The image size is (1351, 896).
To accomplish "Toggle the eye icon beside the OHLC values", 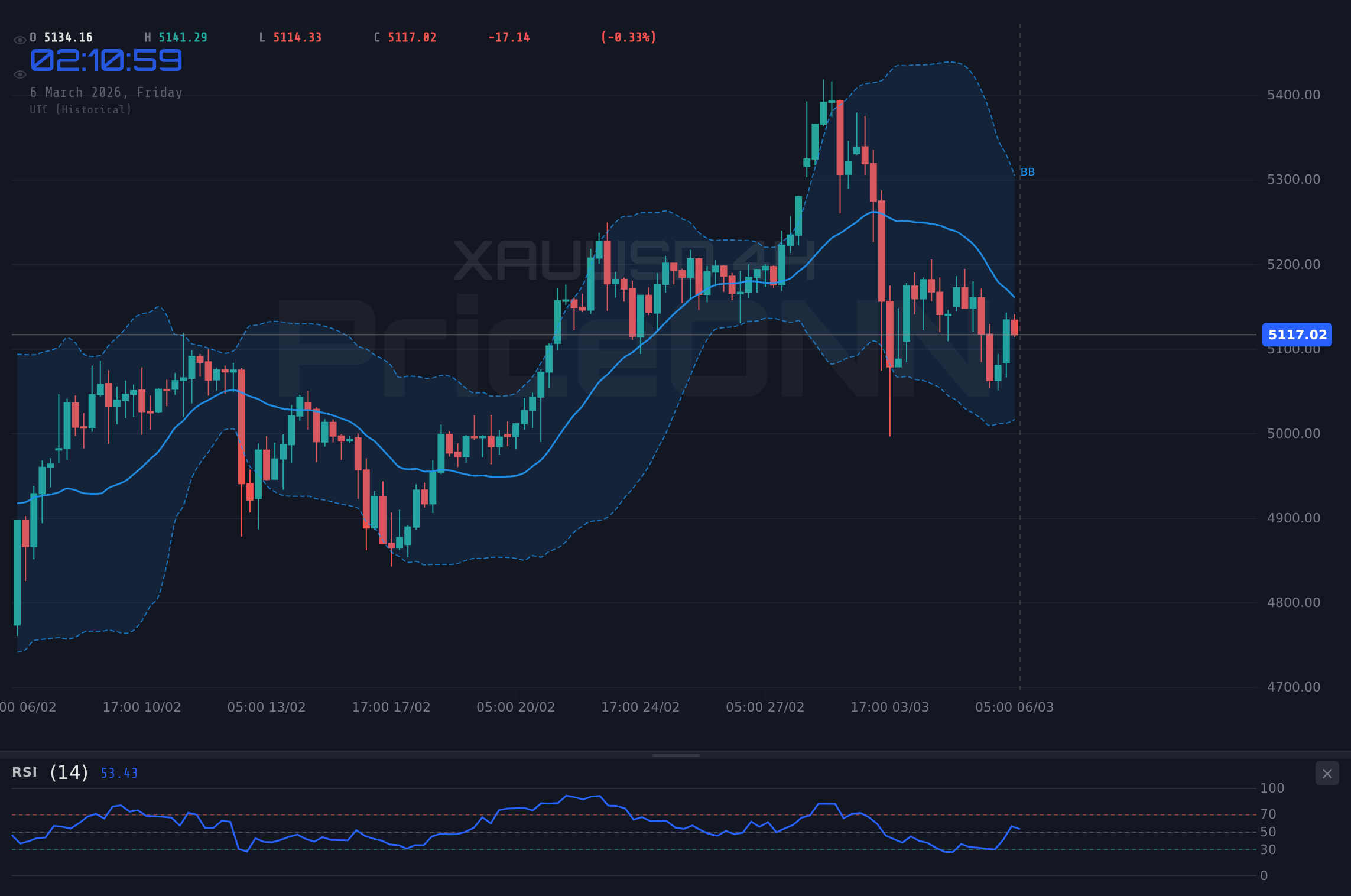I will tap(20, 40).
